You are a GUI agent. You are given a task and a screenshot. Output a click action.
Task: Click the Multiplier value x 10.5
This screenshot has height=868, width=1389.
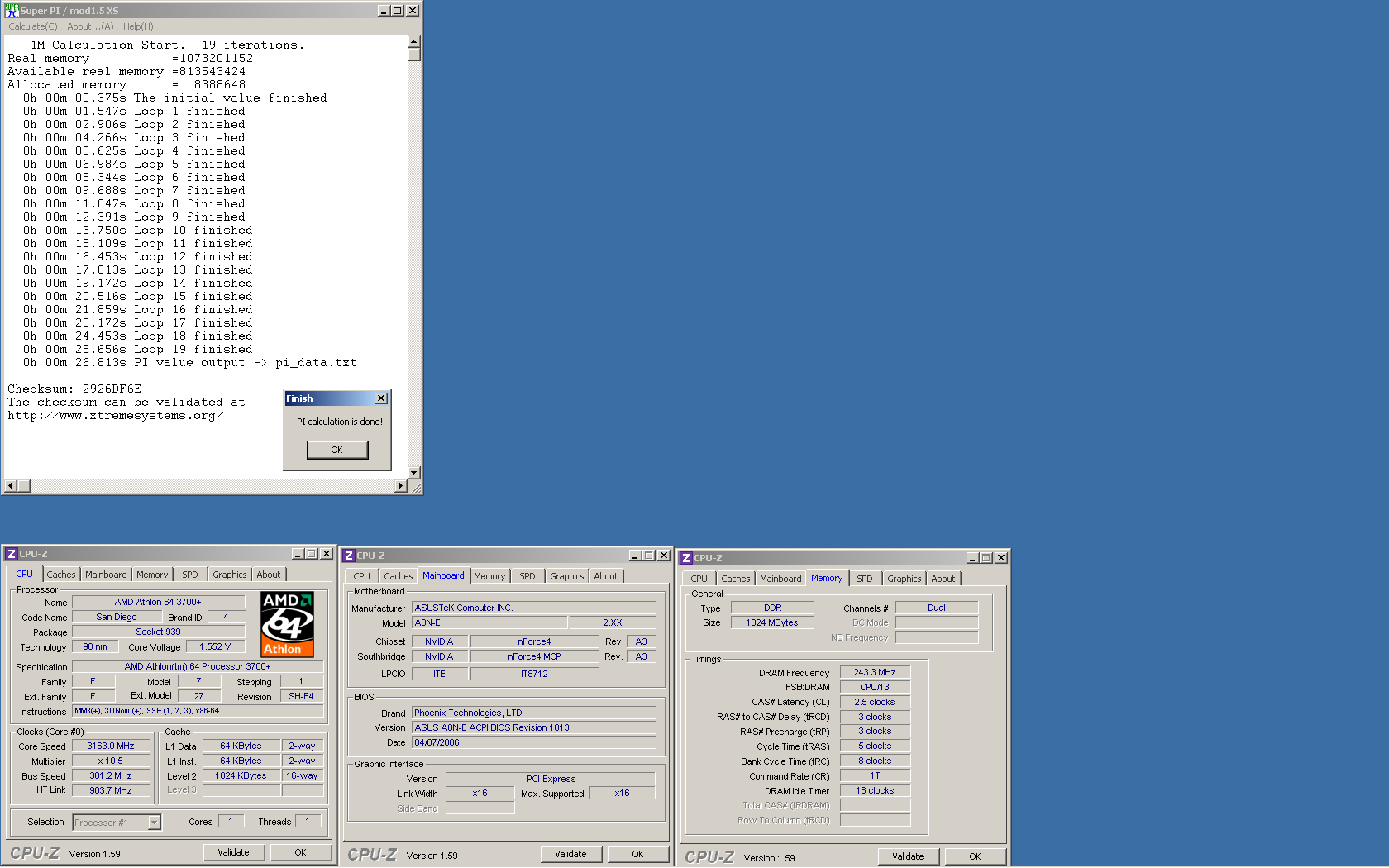[111, 761]
